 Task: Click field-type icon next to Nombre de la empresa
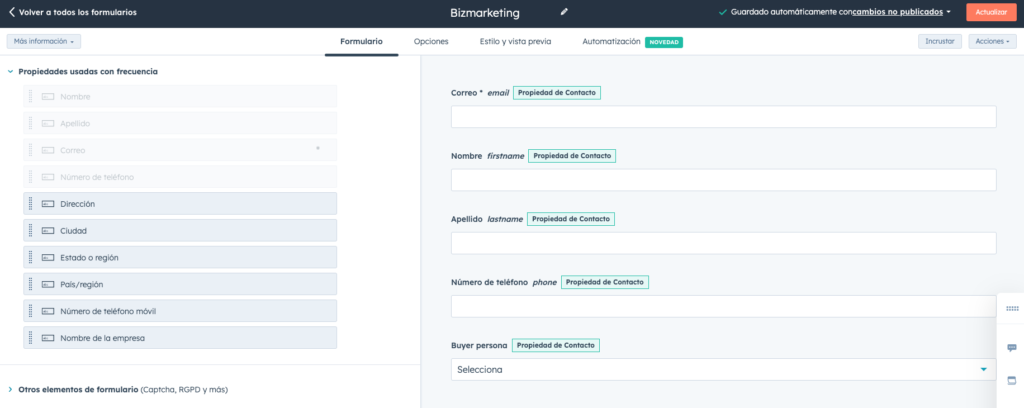point(48,337)
